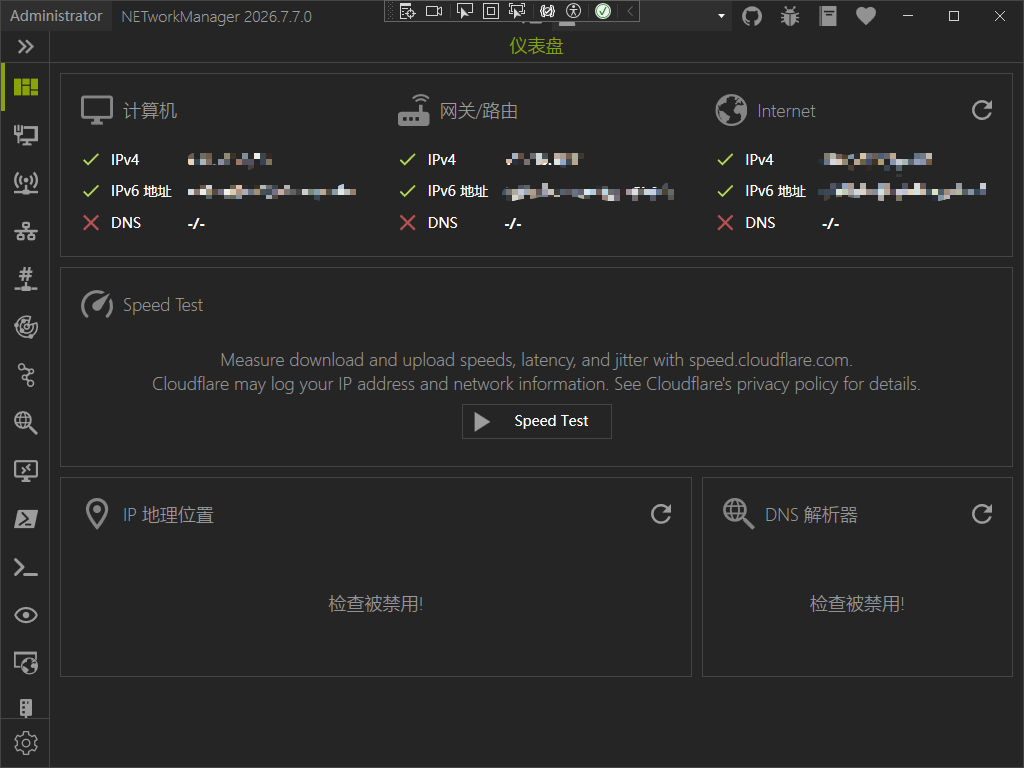Click the 仪表盘 page title

(x=536, y=46)
